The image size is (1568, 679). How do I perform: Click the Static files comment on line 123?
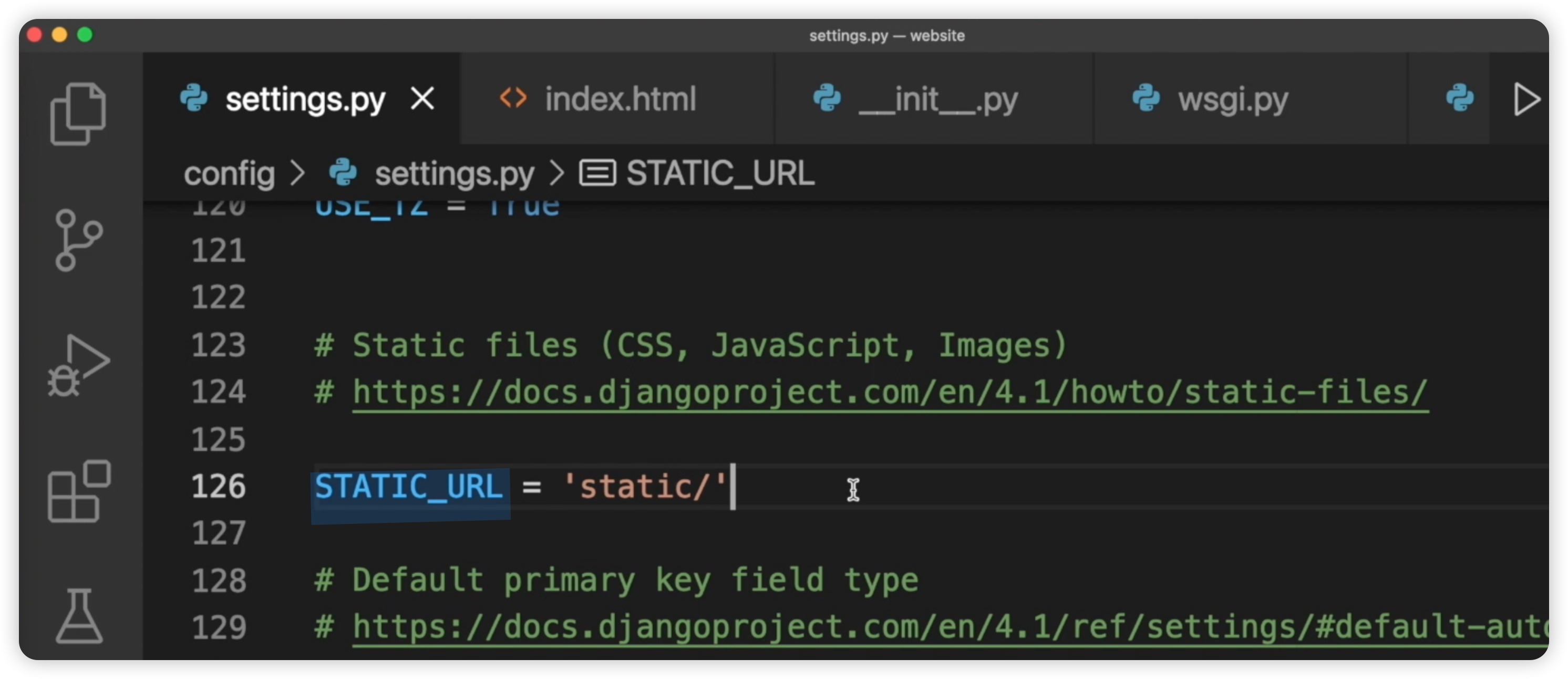coord(691,345)
